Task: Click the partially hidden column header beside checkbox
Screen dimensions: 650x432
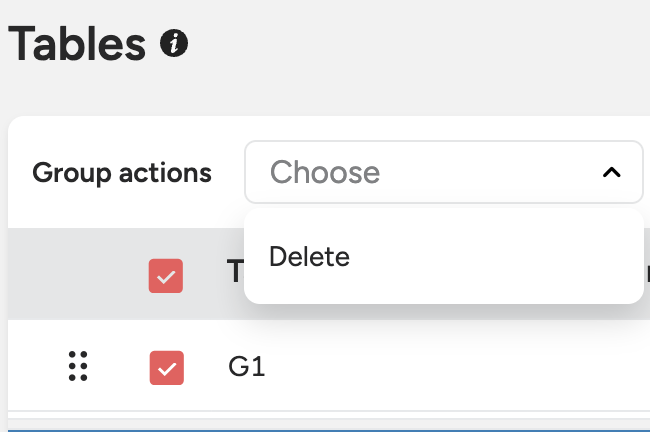Action: (235, 273)
